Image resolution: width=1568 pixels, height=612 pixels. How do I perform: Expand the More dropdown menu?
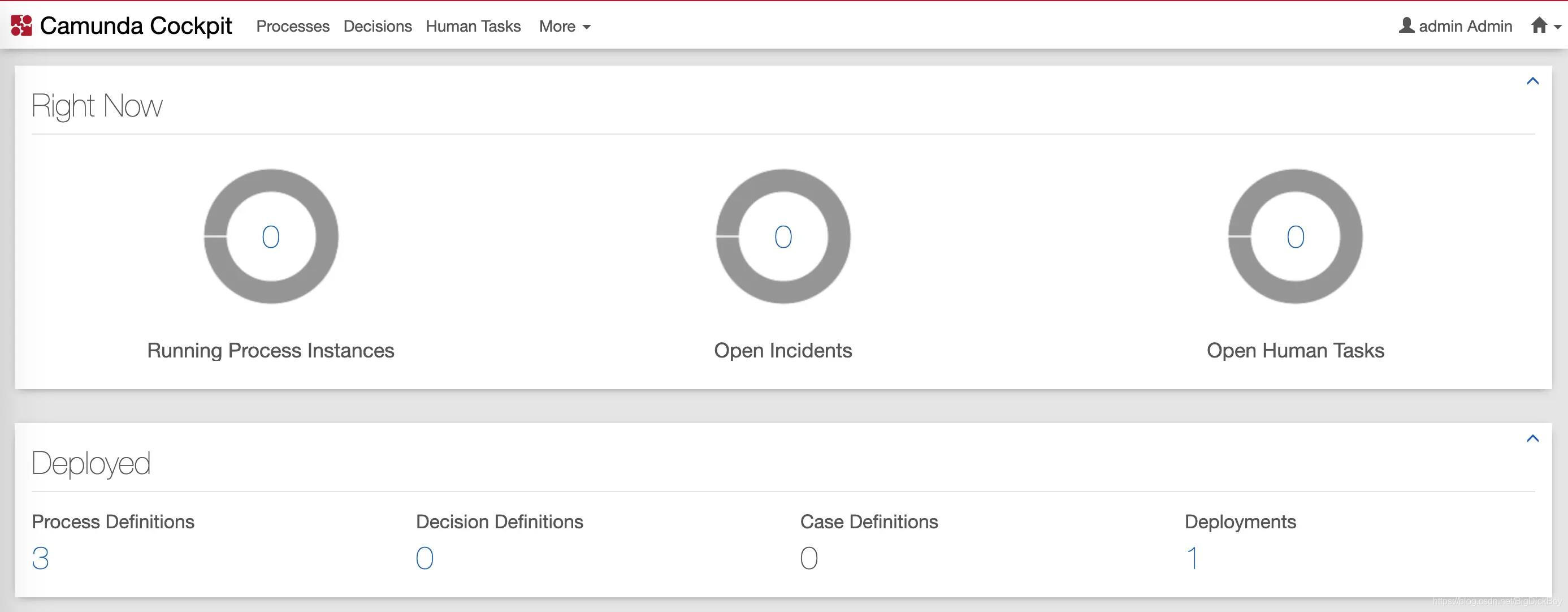tap(564, 26)
